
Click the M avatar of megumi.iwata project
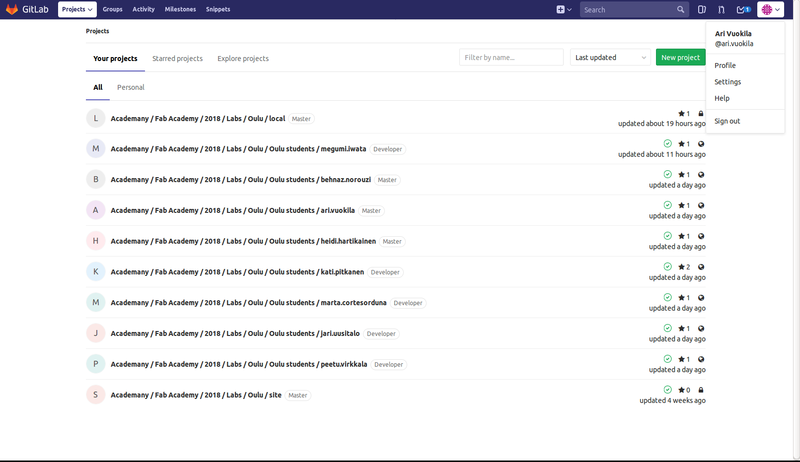pos(95,149)
